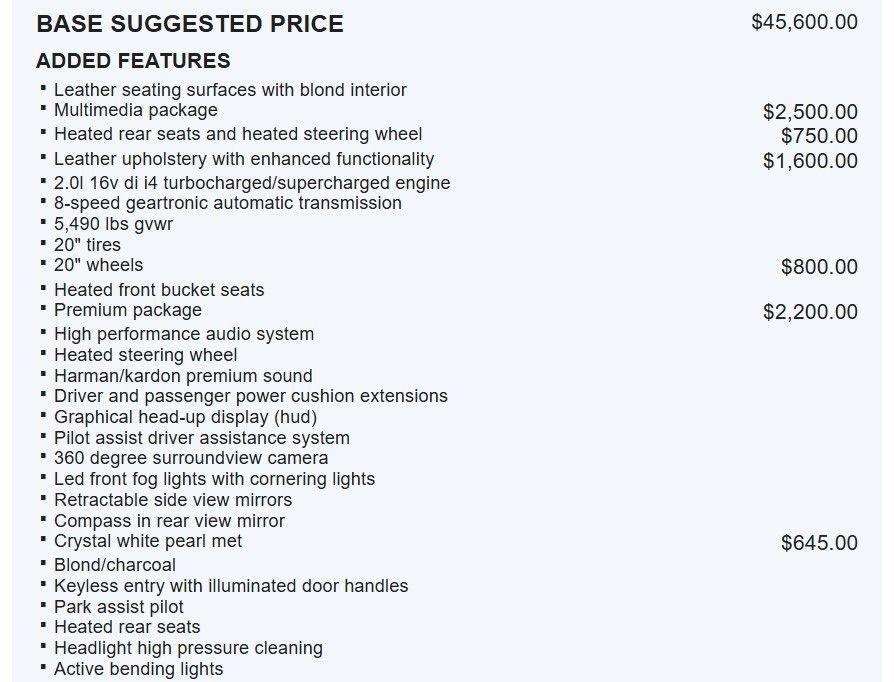Select the $750.00 price value
The height and width of the screenshot is (682, 894).
819,136
